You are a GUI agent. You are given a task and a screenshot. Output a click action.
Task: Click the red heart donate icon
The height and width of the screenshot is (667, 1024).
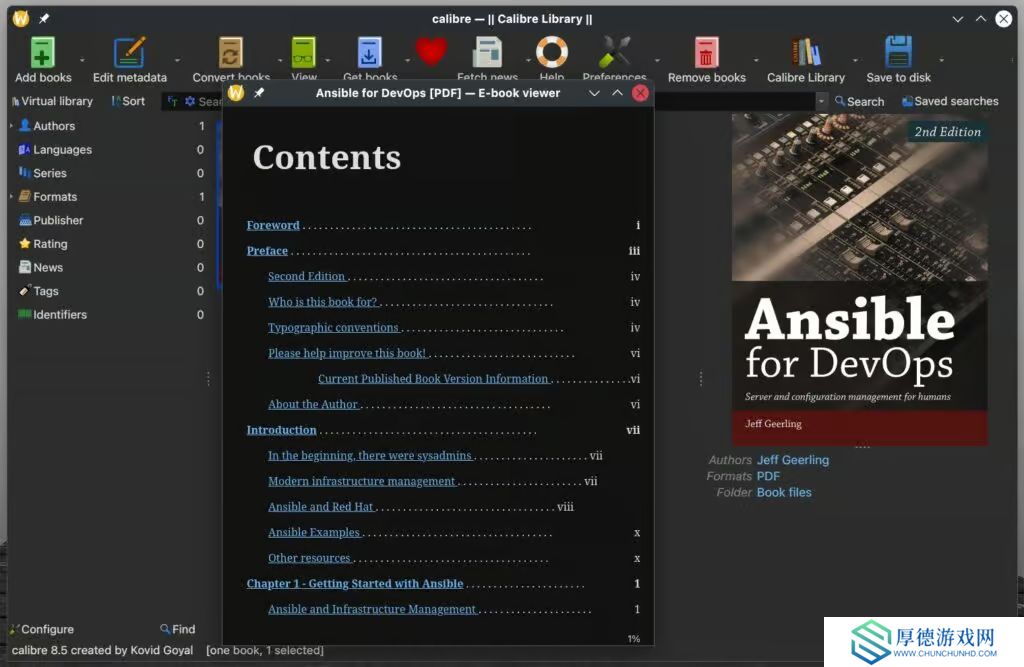pyautogui.click(x=431, y=51)
